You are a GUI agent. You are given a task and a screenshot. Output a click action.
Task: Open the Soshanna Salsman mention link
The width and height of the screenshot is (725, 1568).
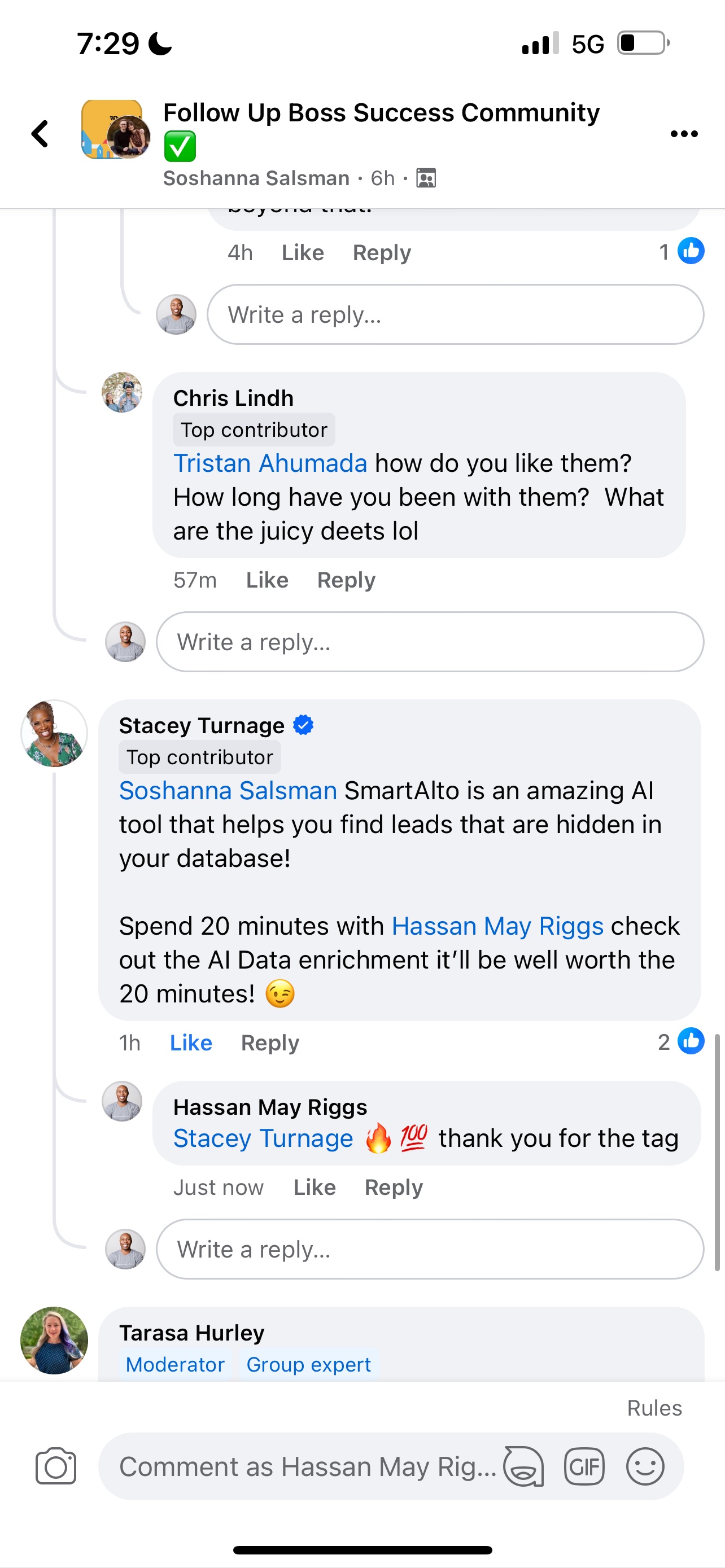pos(228,791)
